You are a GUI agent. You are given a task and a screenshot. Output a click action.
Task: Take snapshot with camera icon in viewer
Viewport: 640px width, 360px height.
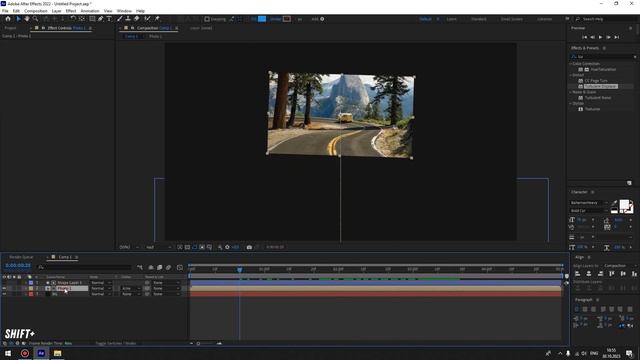tap(249, 247)
